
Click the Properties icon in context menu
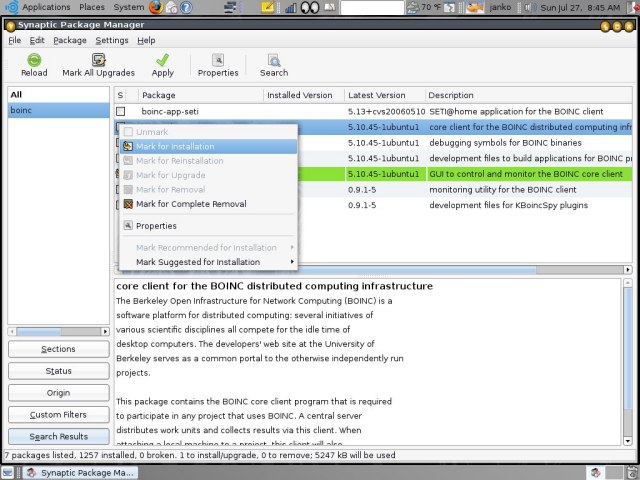click(x=128, y=225)
